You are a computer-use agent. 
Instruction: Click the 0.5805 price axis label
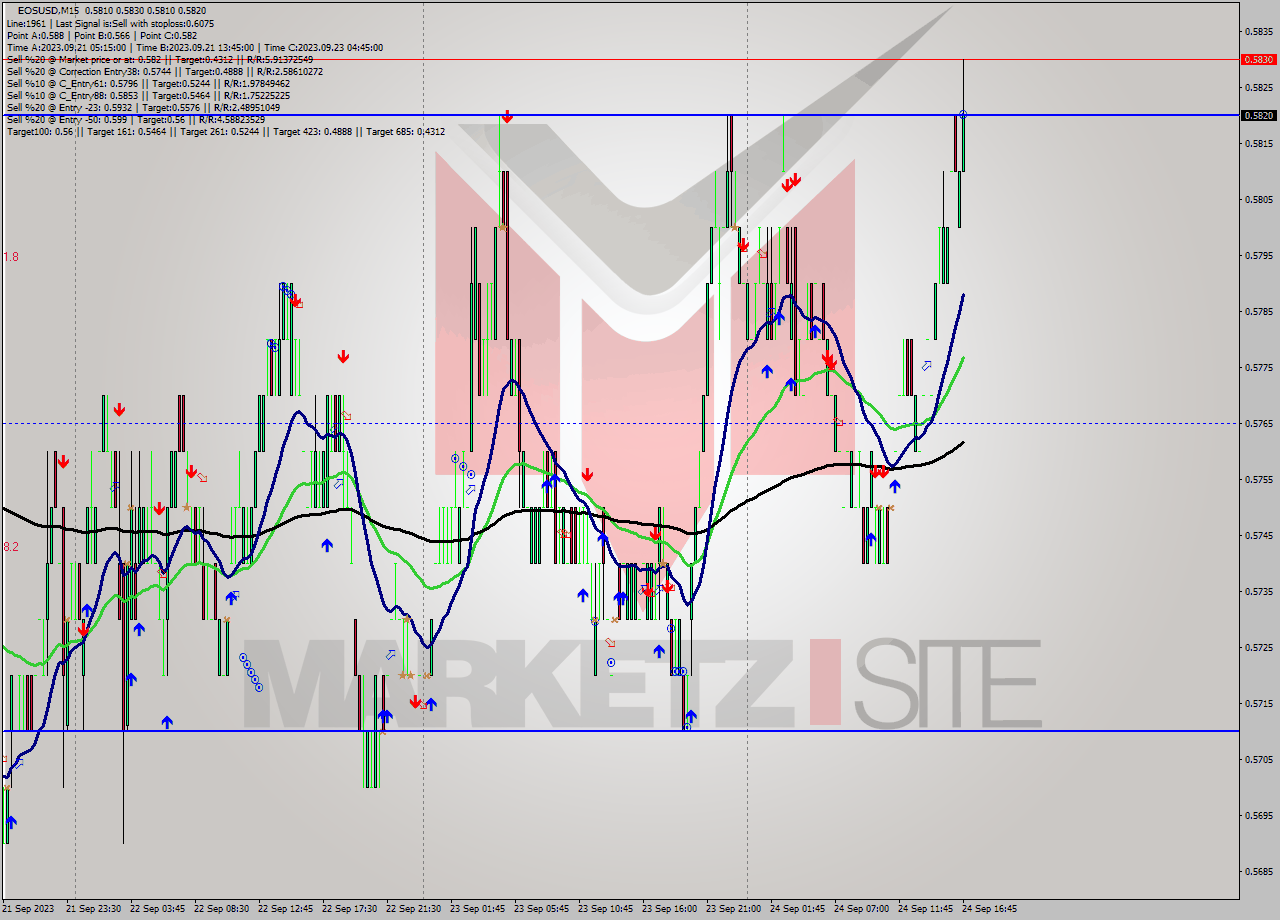point(1258,199)
